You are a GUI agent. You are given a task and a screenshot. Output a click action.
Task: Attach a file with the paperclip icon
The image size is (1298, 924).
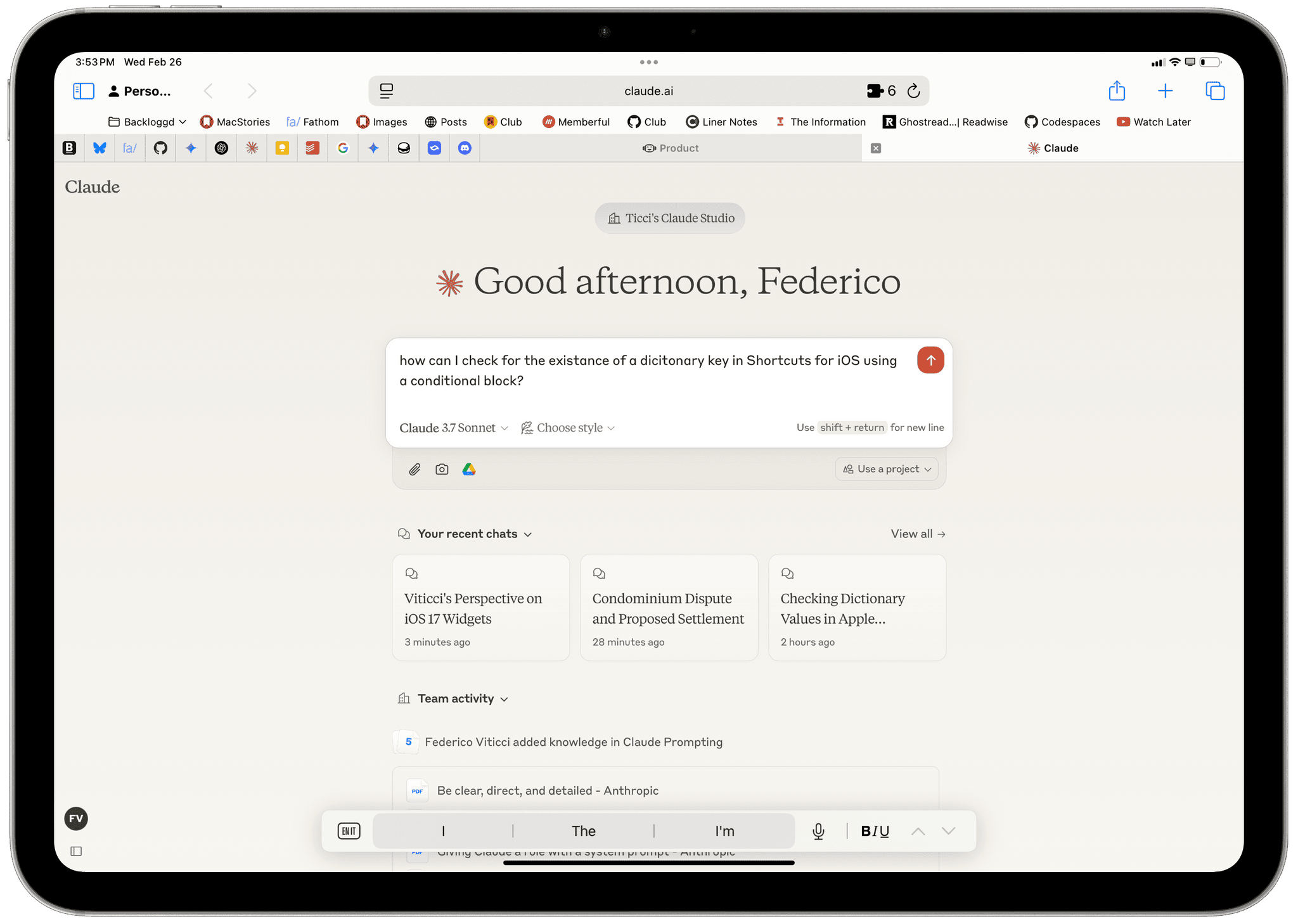point(414,470)
